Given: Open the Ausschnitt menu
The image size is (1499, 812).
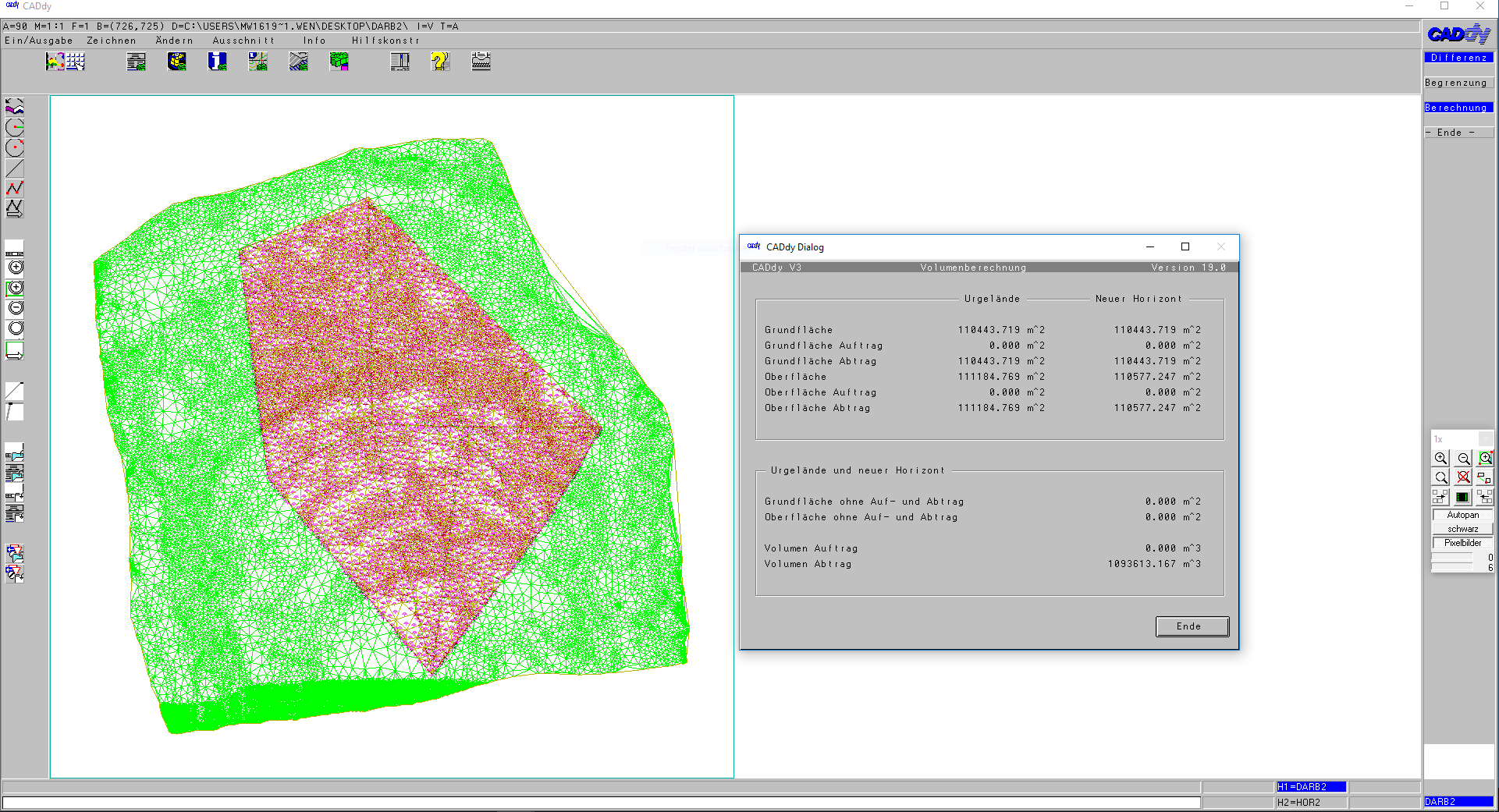Looking at the screenshot, I should [243, 41].
